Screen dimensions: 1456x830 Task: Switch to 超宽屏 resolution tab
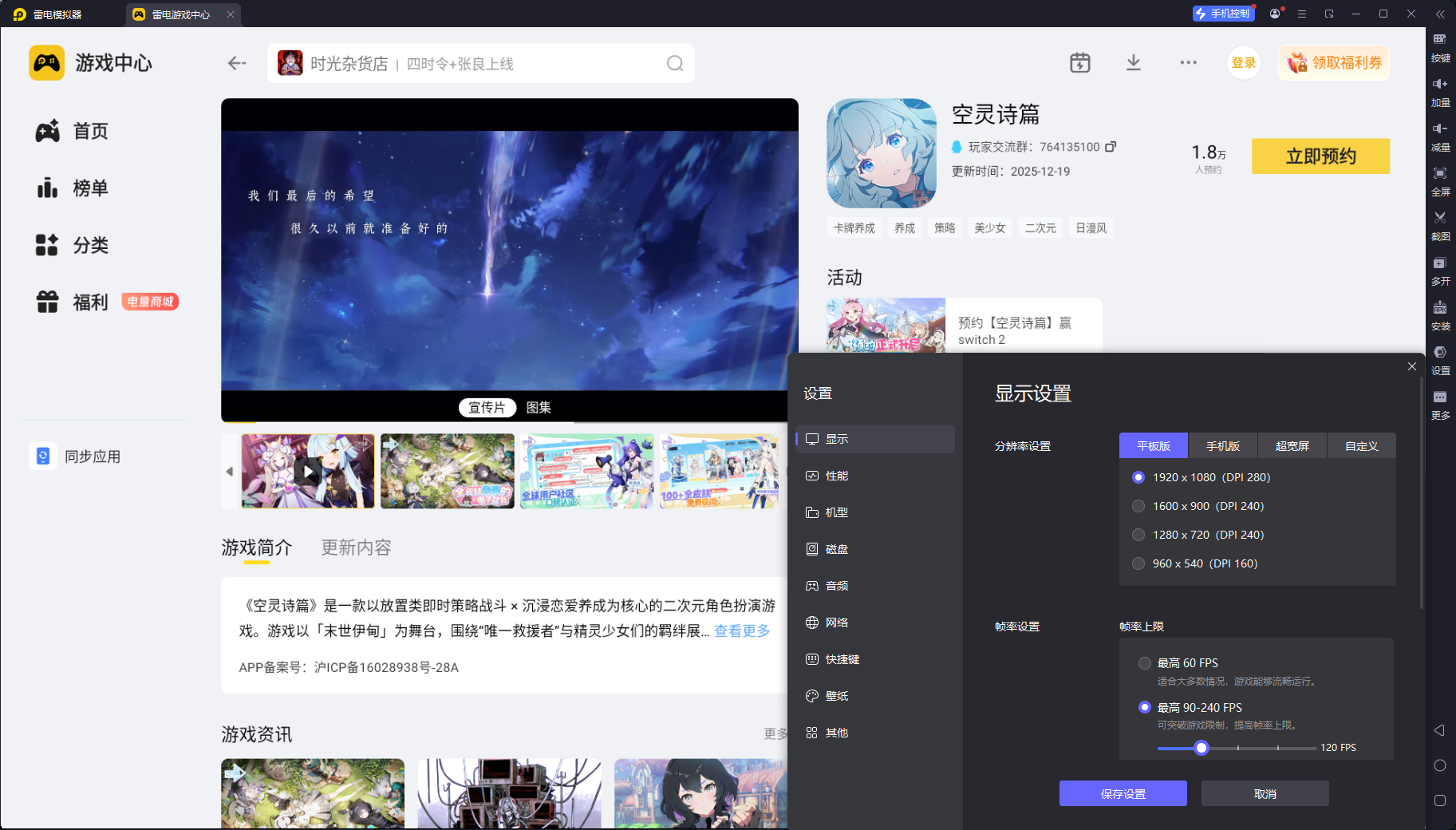point(1292,446)
